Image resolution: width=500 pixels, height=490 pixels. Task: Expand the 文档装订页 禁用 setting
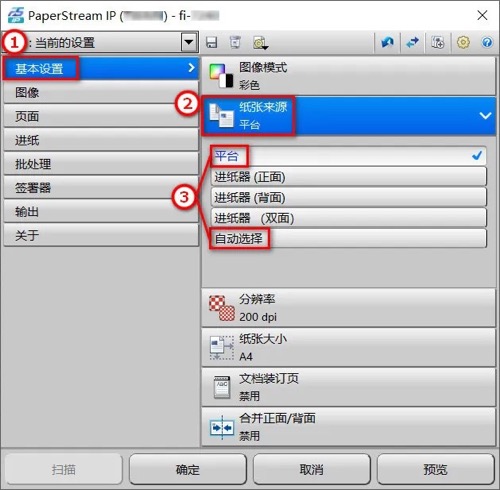349,387
